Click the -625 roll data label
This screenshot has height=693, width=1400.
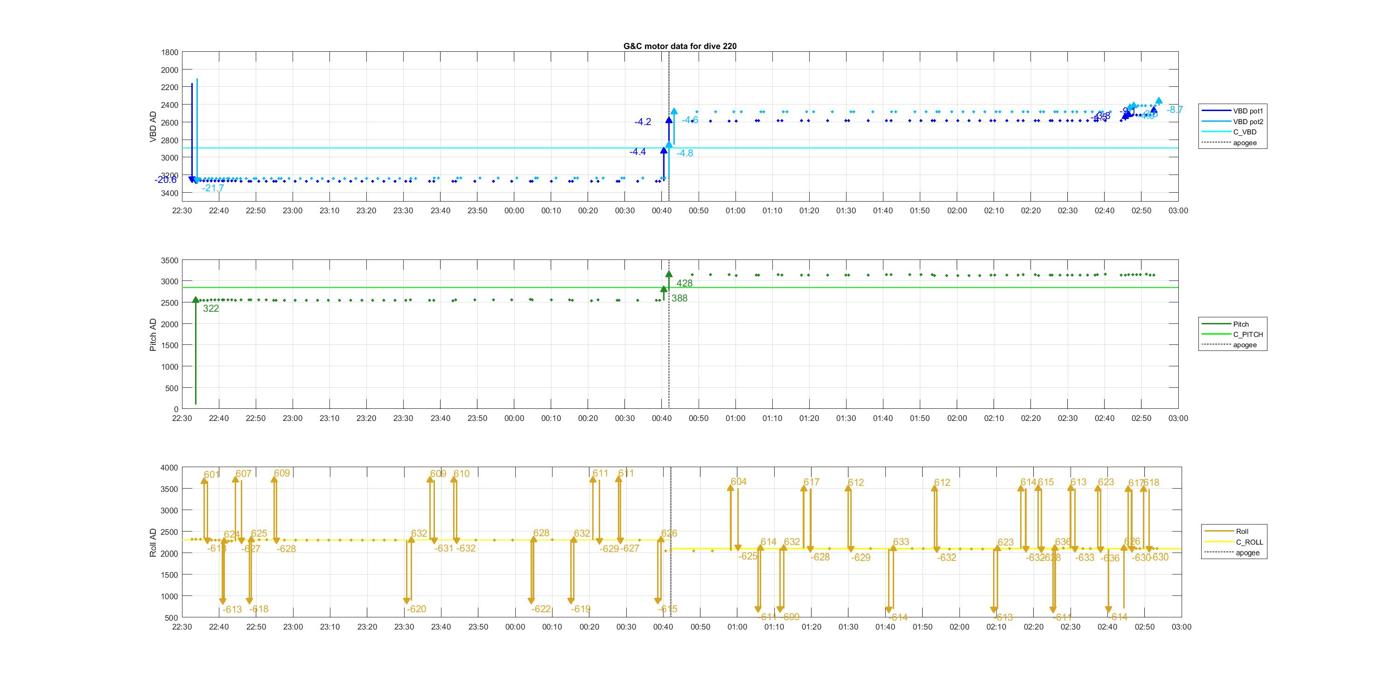click(x=748, y=556)
